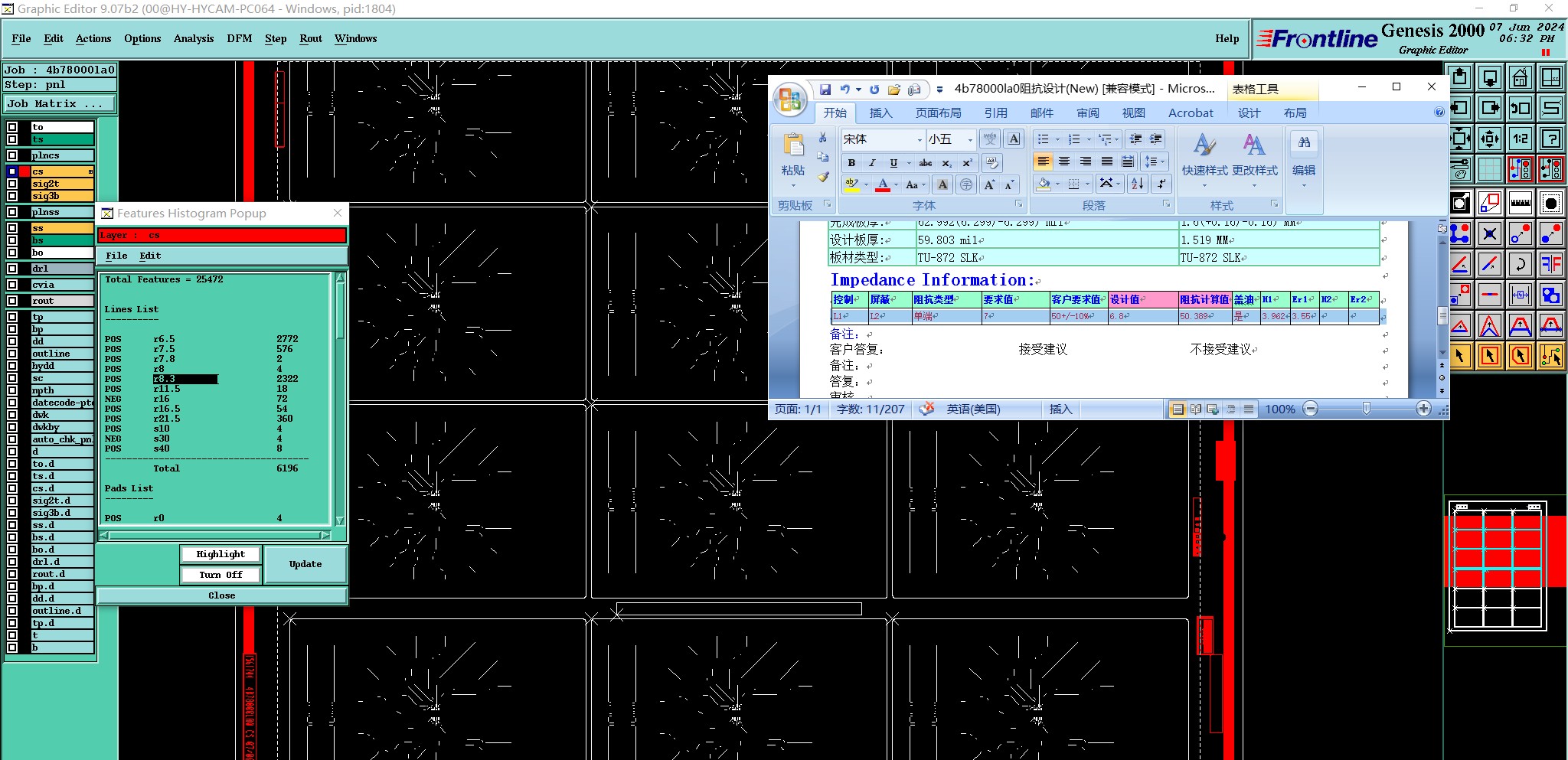This screenshot has height=760, width=1568.
Task: Open the line spacing dropdown in Word
Action: click(x=1154, y=161)
